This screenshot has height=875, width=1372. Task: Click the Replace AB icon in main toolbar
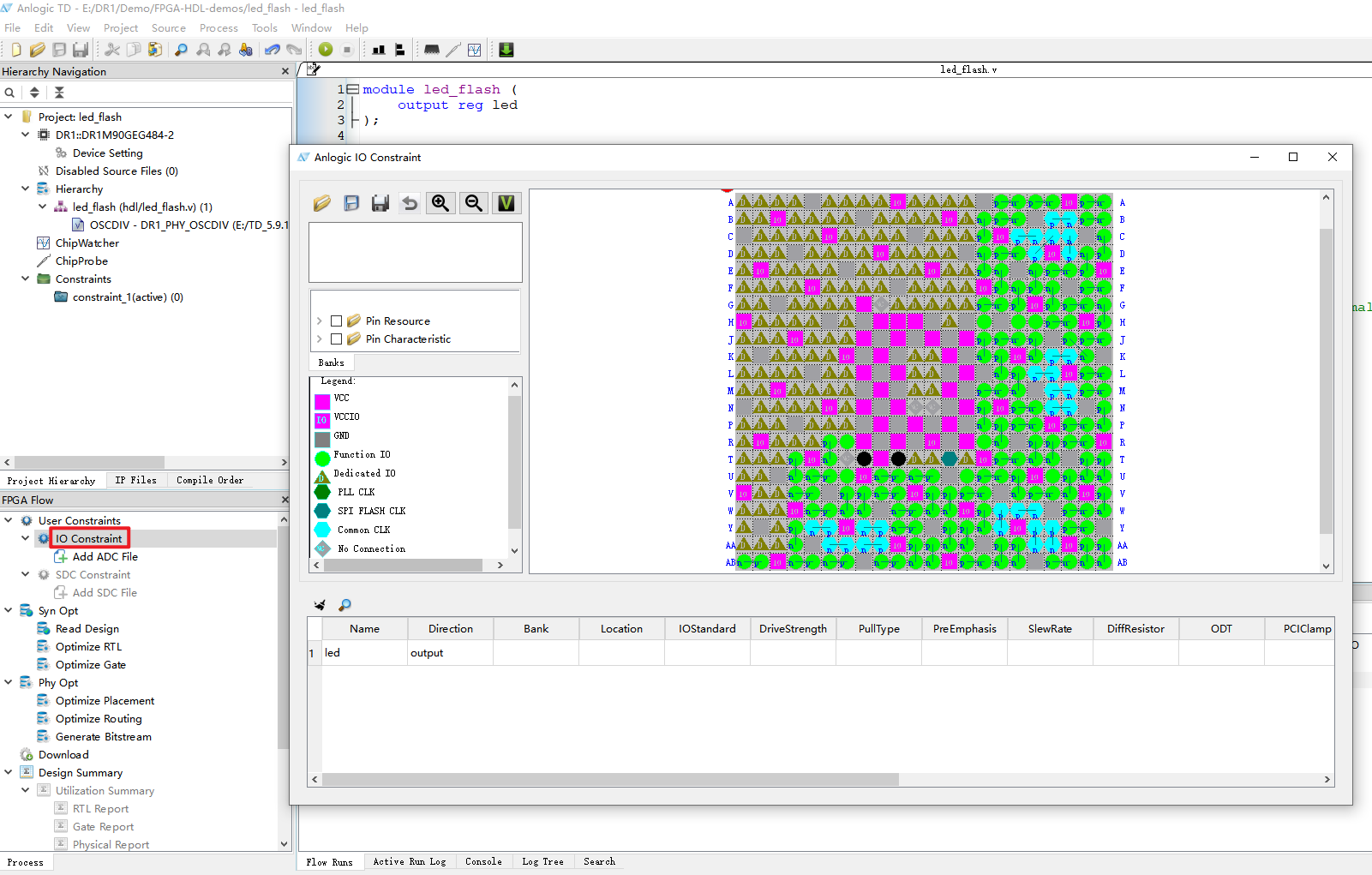pyautogui.click(x=246, y=50)
